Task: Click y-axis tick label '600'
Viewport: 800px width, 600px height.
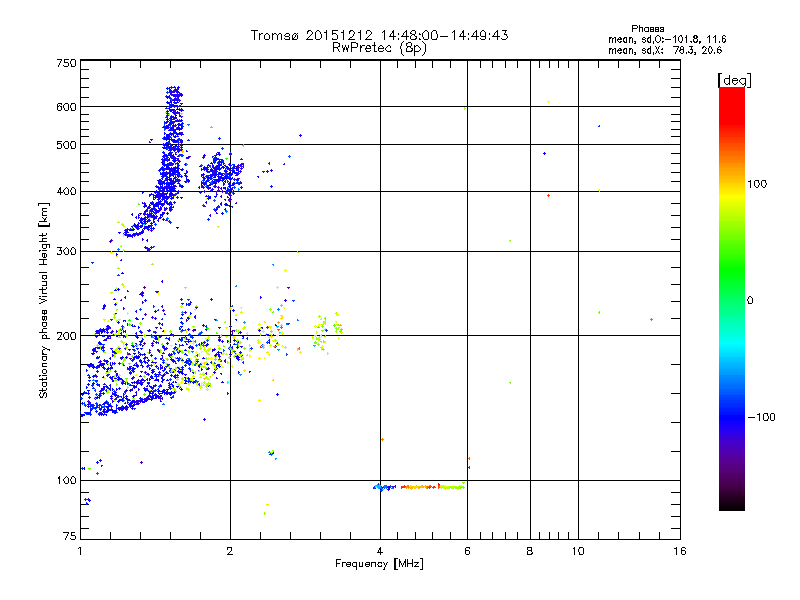Action: [x=66, y=107]
